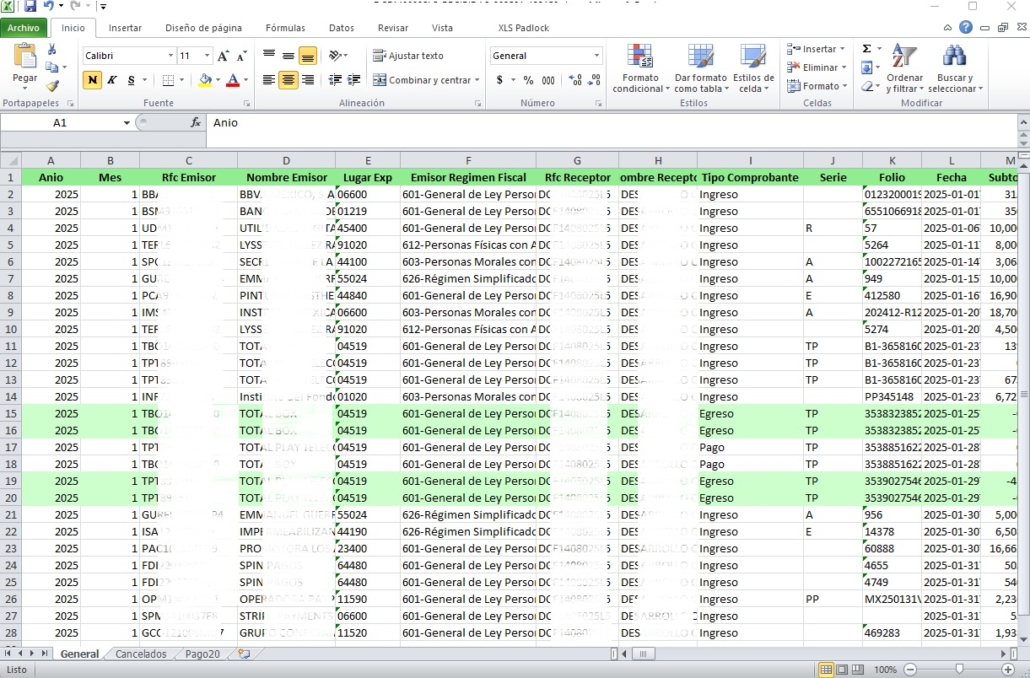Toggle center horizontal alignment

(288, 80)
